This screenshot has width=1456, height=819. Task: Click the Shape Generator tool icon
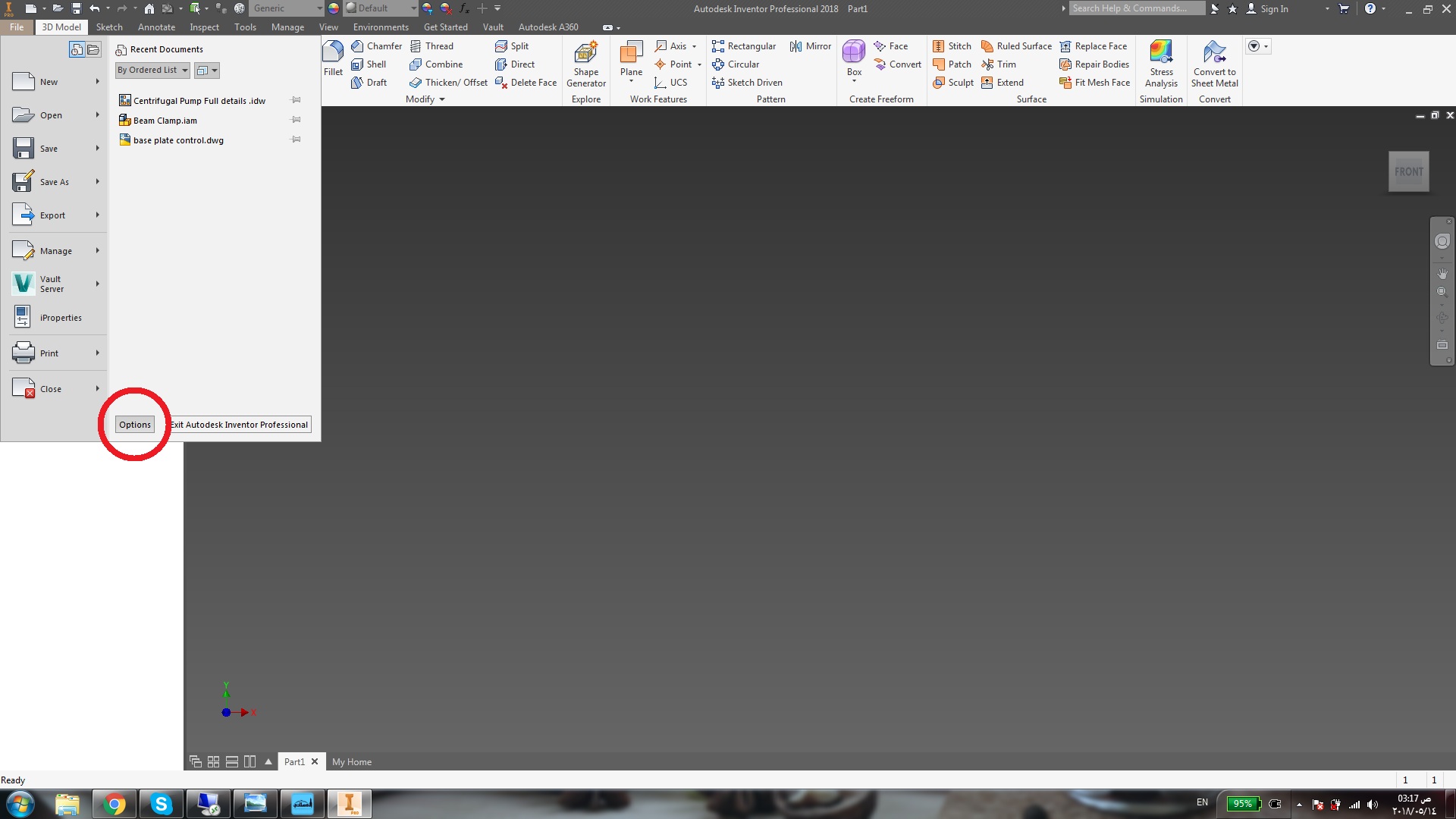click(x=585, y=55)
